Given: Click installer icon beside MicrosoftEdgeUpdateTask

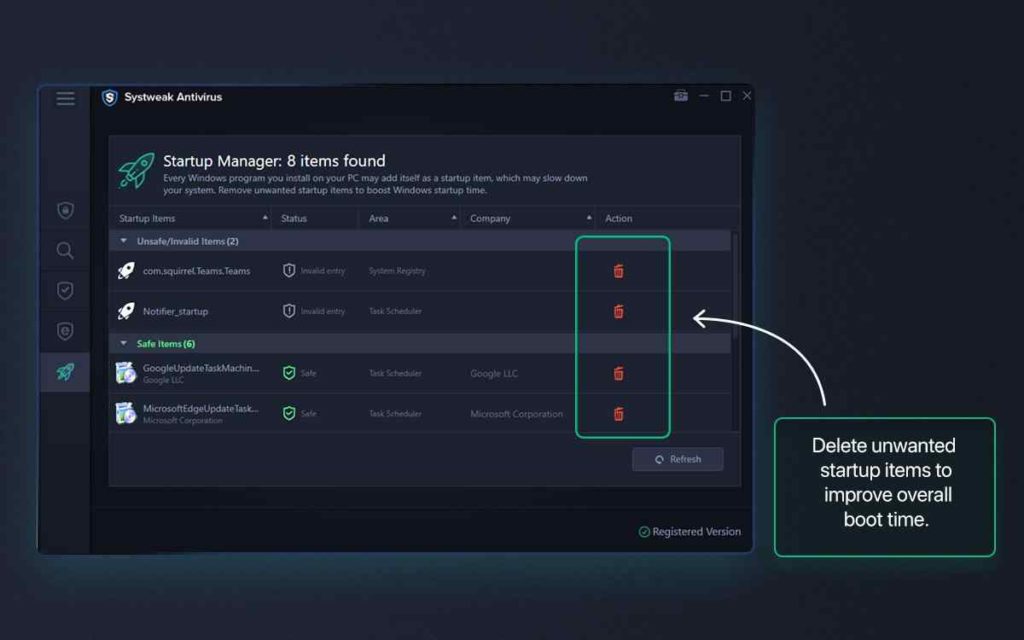Looking at the screenshot, I should tap(125, 413).
